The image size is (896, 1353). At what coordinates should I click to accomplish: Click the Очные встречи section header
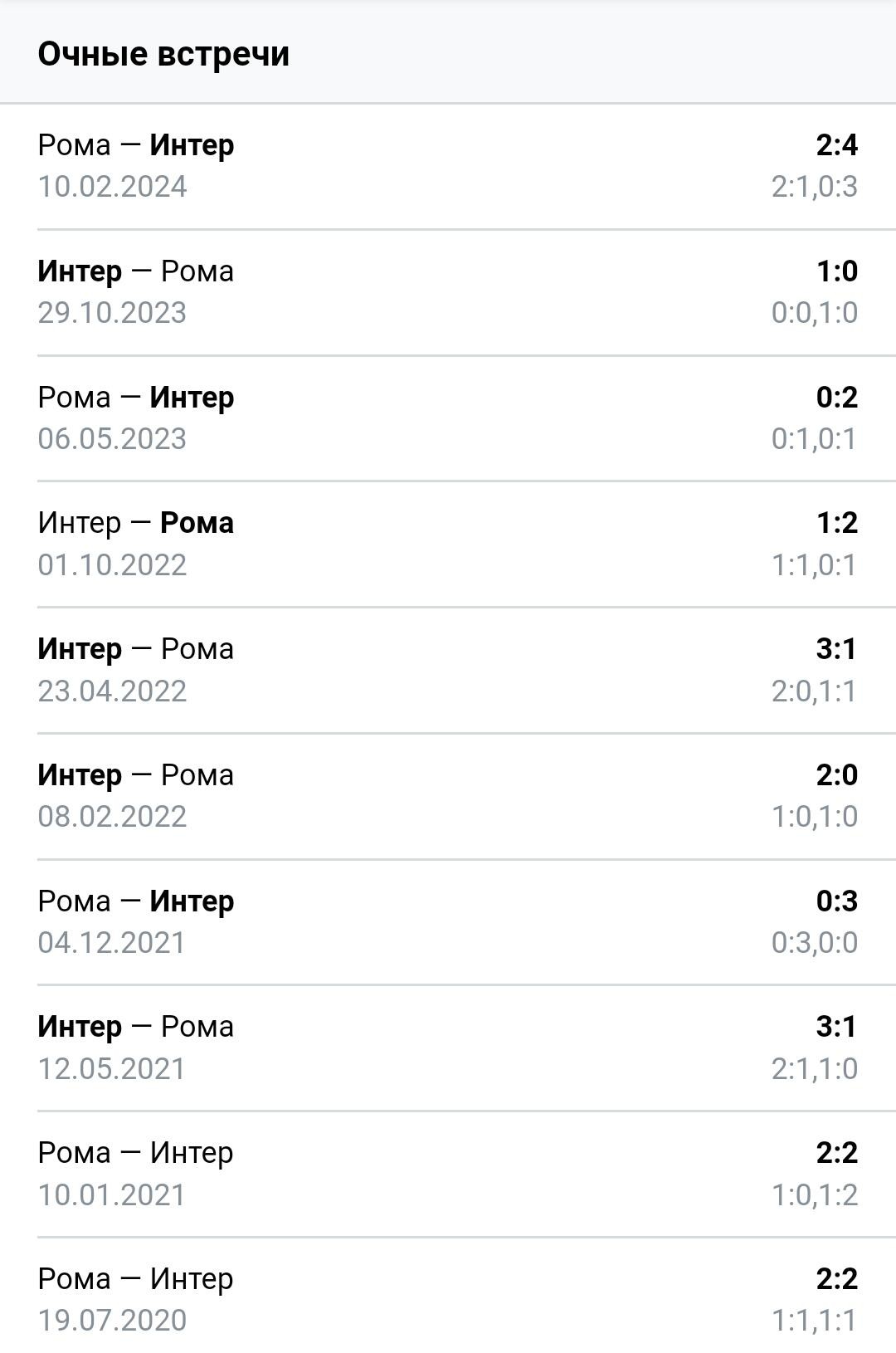pos(163,54)
